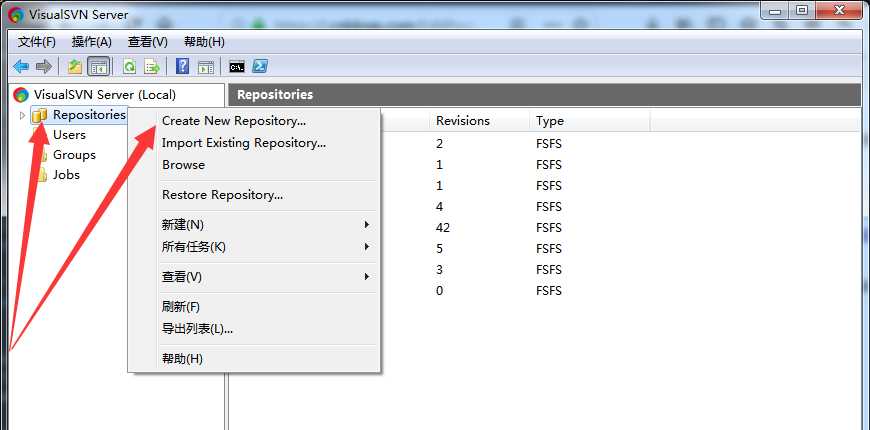Launch the PowerShell console toolbar icon

tap(260, 67)
